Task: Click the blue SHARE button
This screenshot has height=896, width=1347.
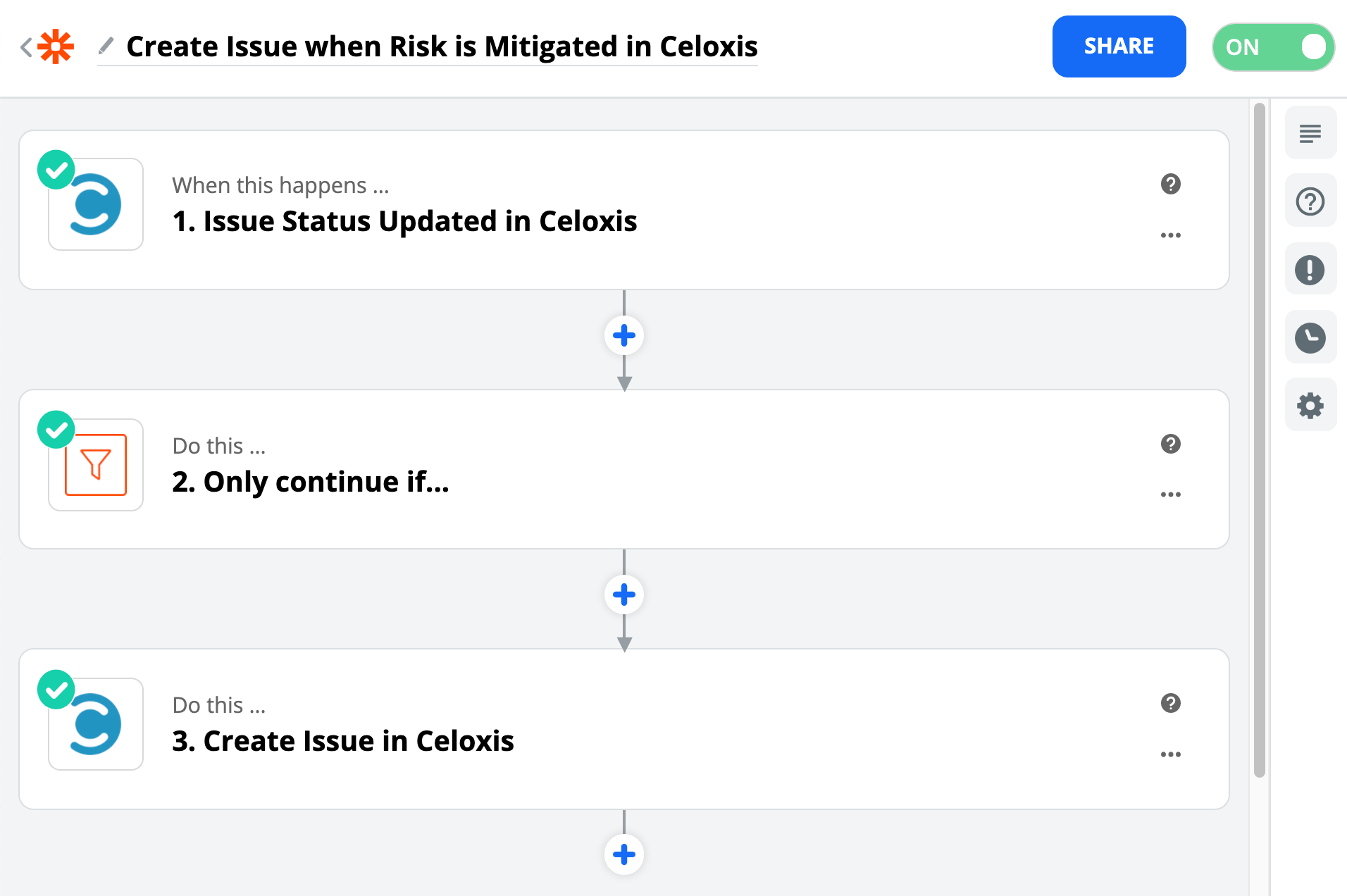Action: [1119, 46]
